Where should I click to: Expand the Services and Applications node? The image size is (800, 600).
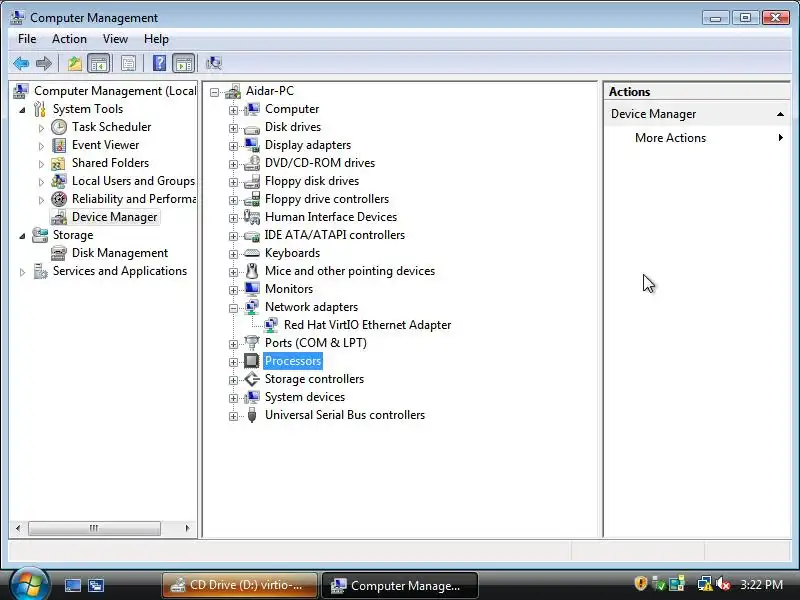coord(22,272)
